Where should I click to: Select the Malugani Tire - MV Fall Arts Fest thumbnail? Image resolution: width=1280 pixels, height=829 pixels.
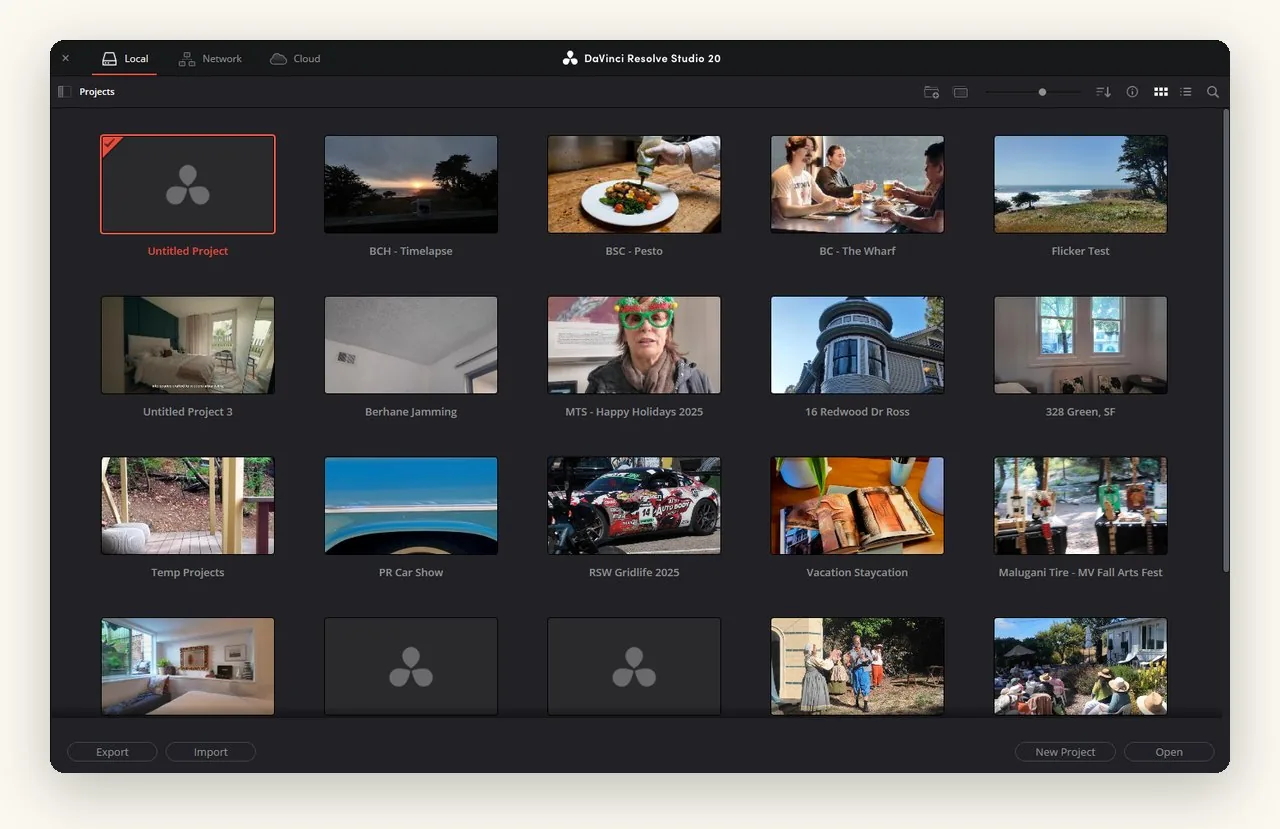(1080, 506)
